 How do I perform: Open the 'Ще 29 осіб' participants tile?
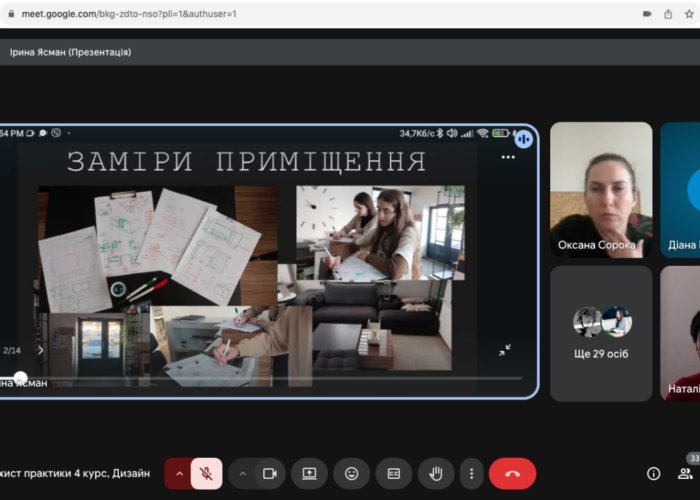(x=601, y=332)
